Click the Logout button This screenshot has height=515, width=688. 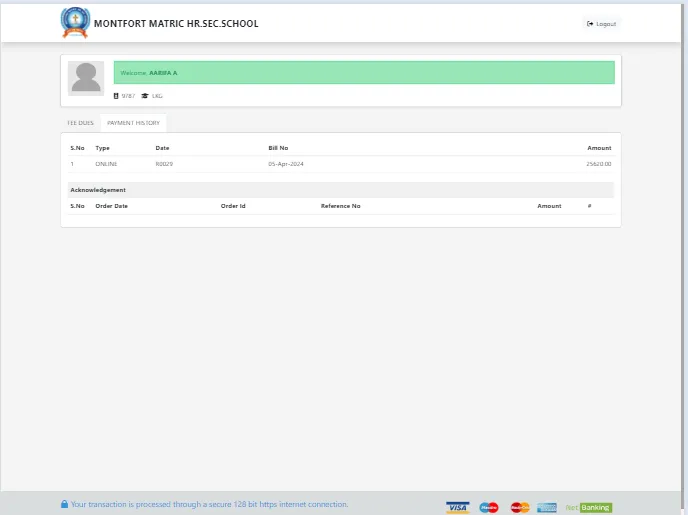pos(601,24)
